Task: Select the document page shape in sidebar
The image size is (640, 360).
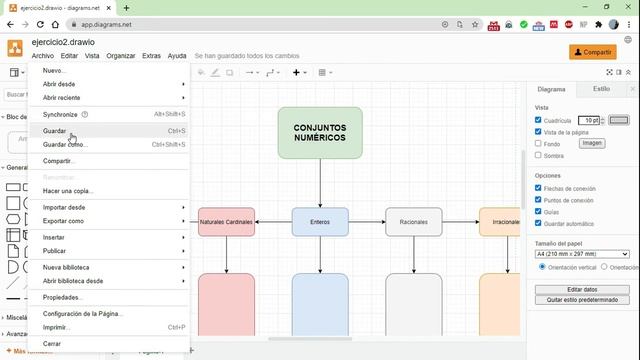Action: [x=13, y=251]
